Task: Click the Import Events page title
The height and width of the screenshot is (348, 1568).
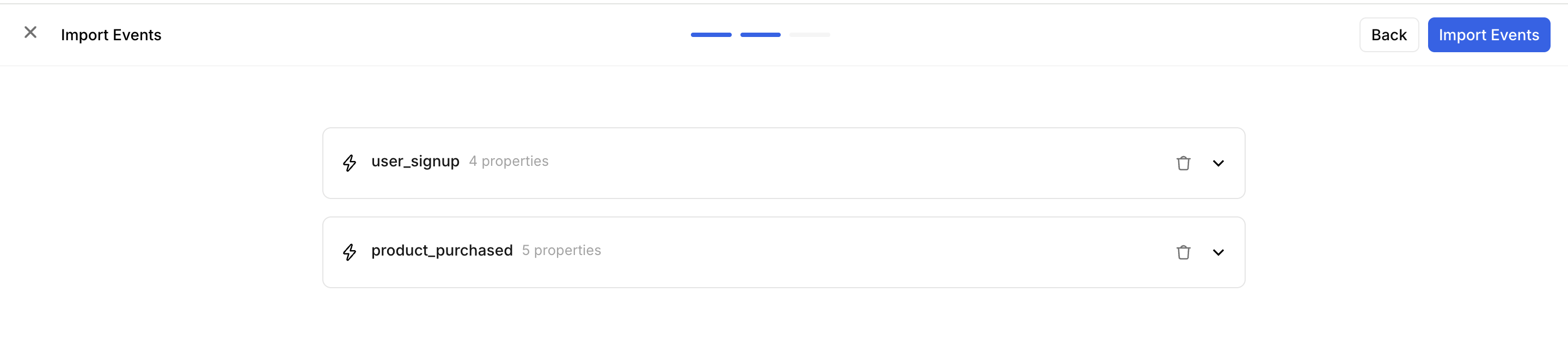Action: (x=111, y=35)
